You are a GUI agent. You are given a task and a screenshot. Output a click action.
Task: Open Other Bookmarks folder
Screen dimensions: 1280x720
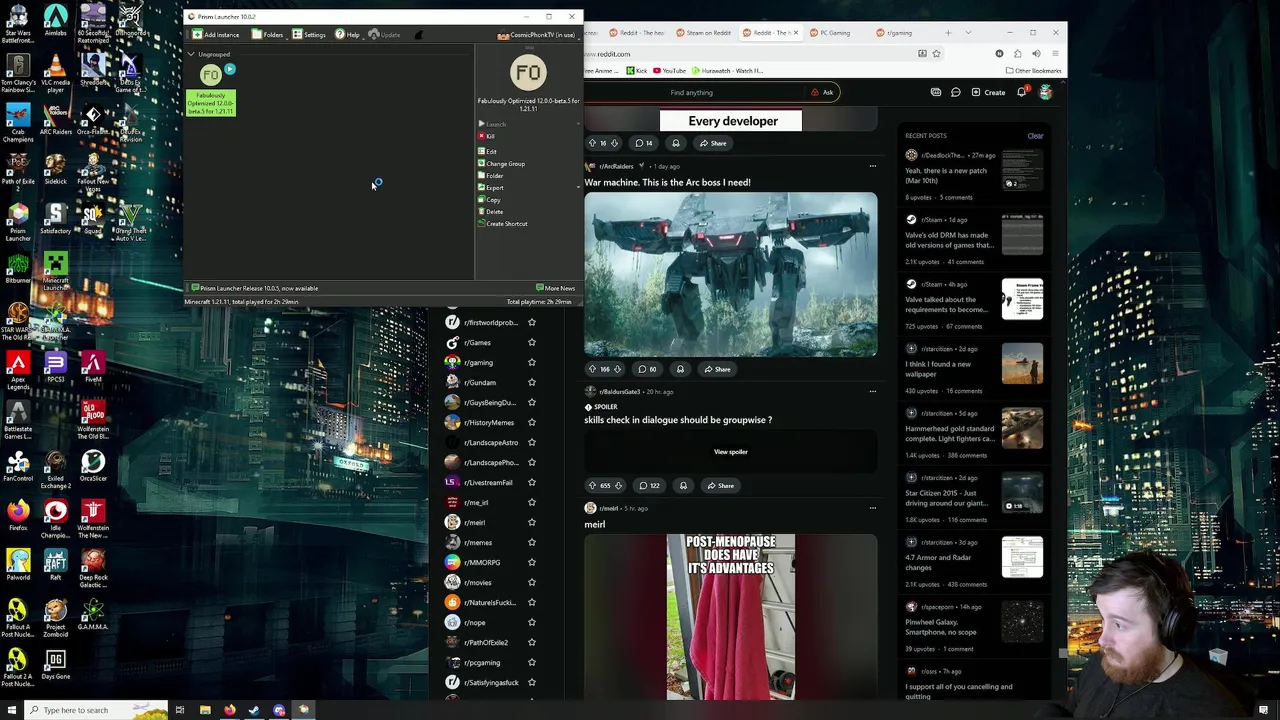(1033, 71)
